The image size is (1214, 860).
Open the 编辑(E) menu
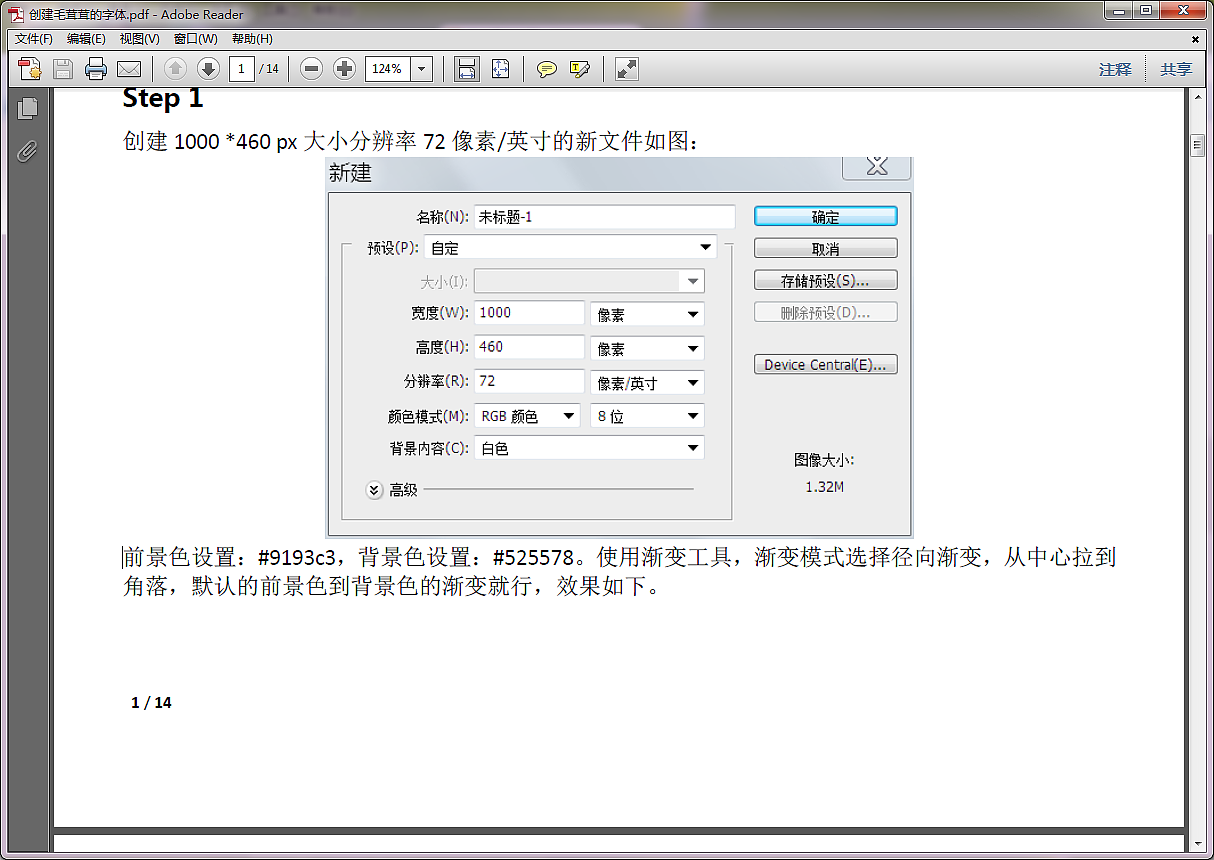pos(86,39)
